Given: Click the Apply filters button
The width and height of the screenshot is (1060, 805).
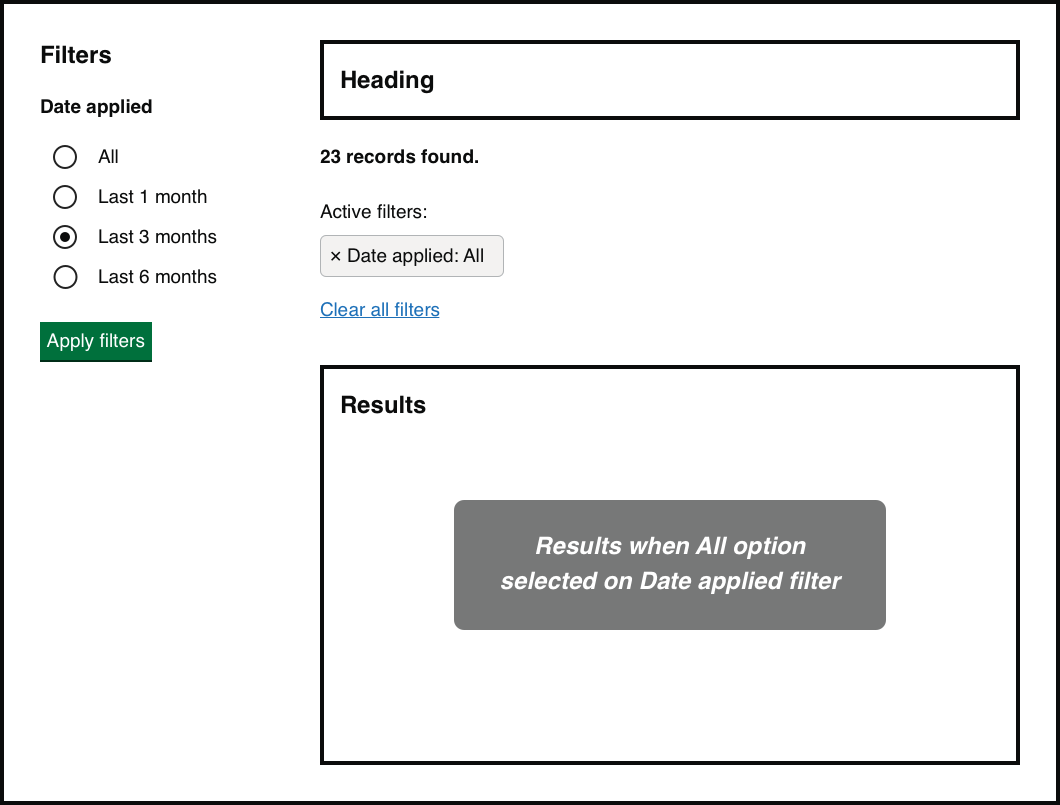Looking at the screenshot, I should tap(95, 341).
